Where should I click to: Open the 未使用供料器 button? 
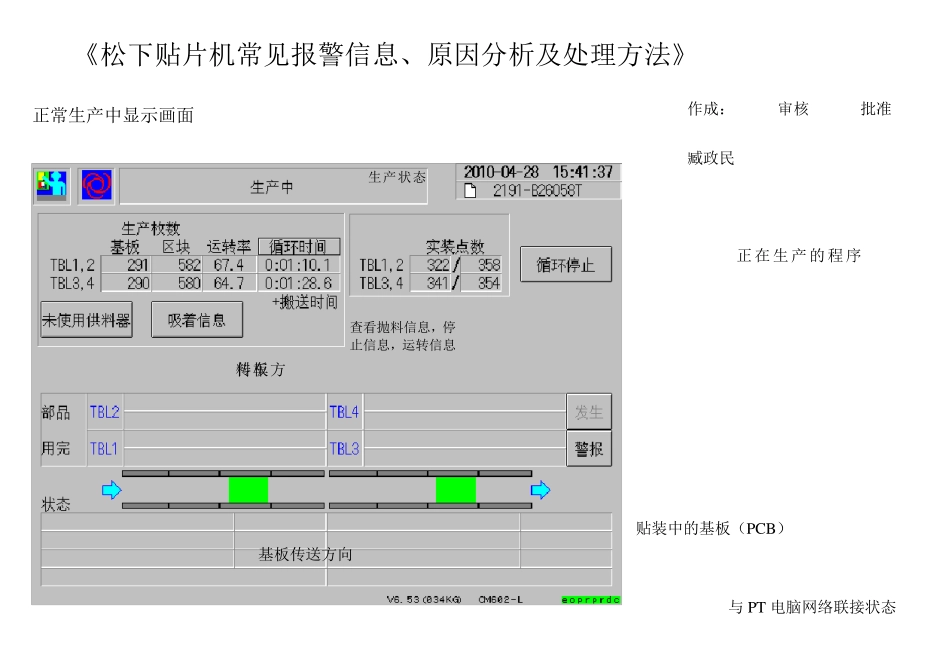pyautogui.click(x=86, y=319)
